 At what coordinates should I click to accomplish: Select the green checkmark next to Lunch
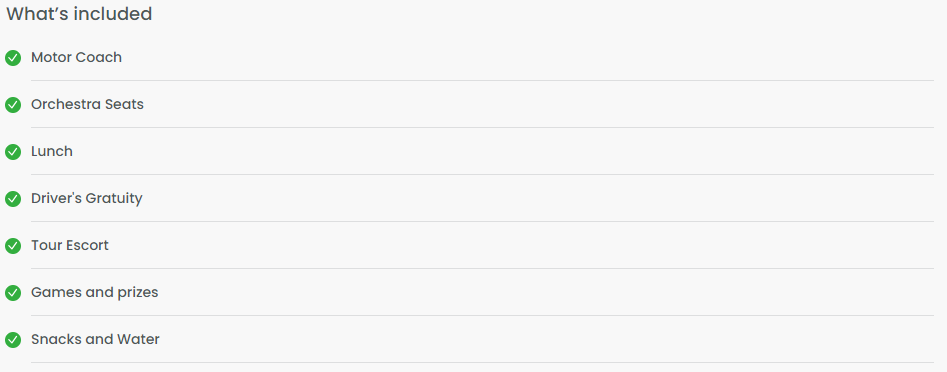[x=13, y=152]
